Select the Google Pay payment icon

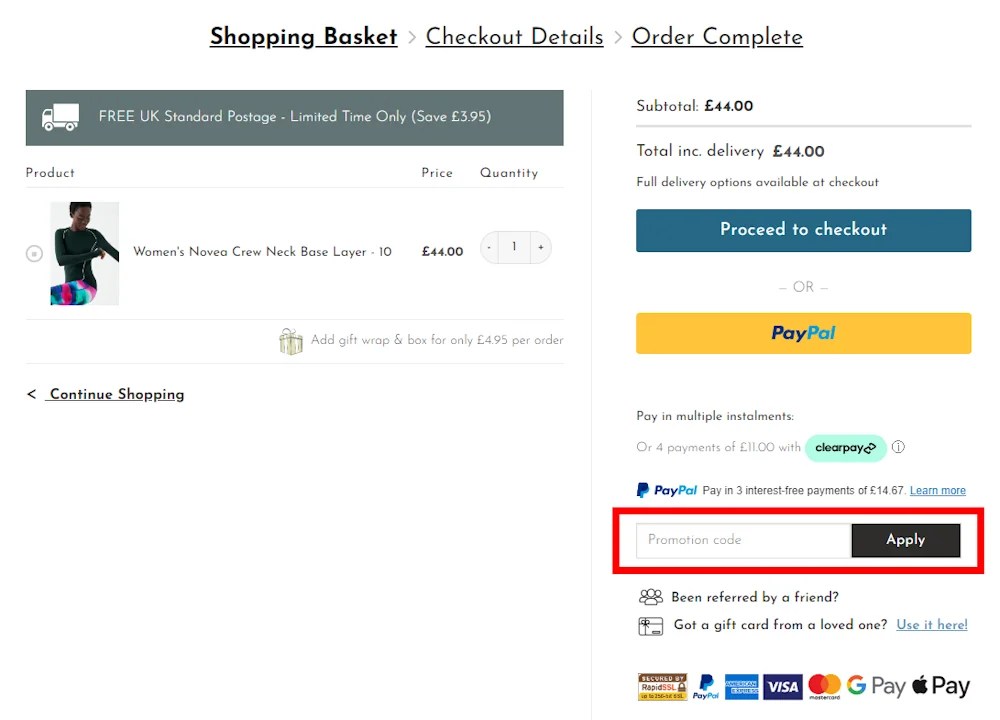pos(876,686)
